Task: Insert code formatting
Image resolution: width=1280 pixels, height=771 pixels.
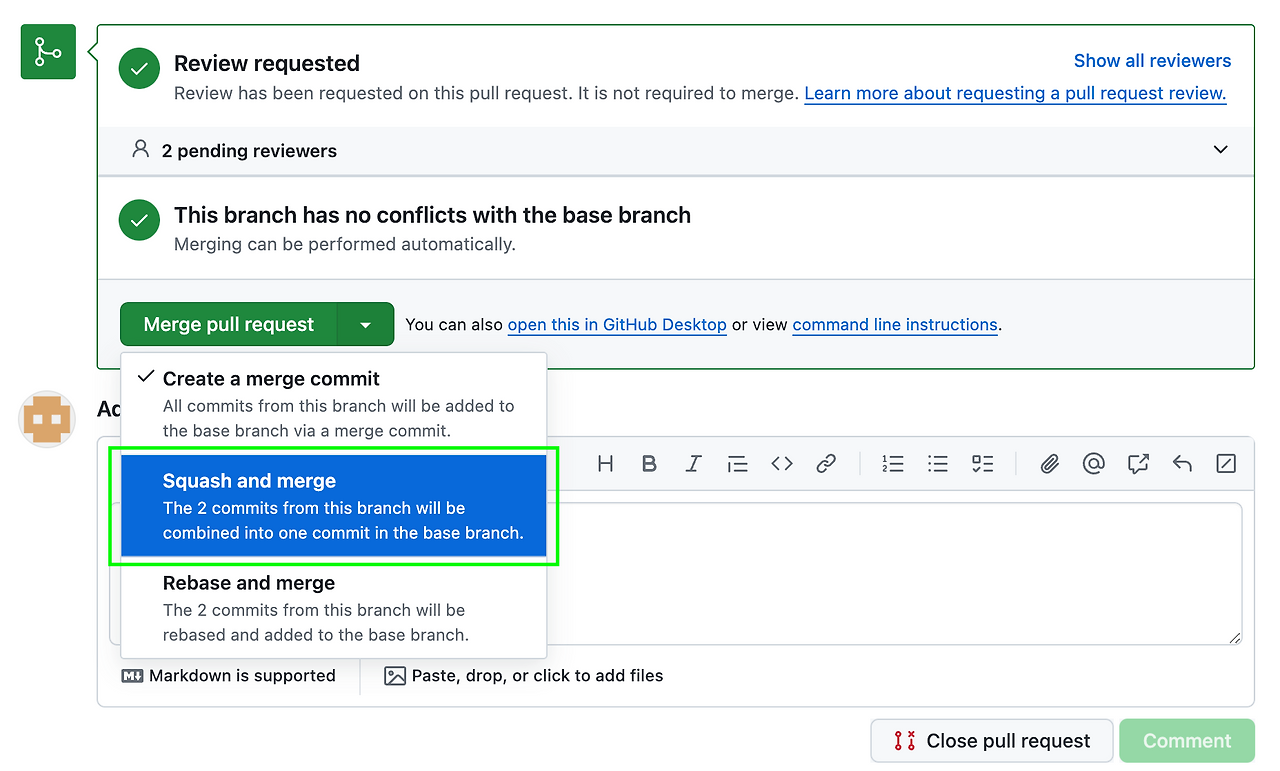Action: point(782,464)
